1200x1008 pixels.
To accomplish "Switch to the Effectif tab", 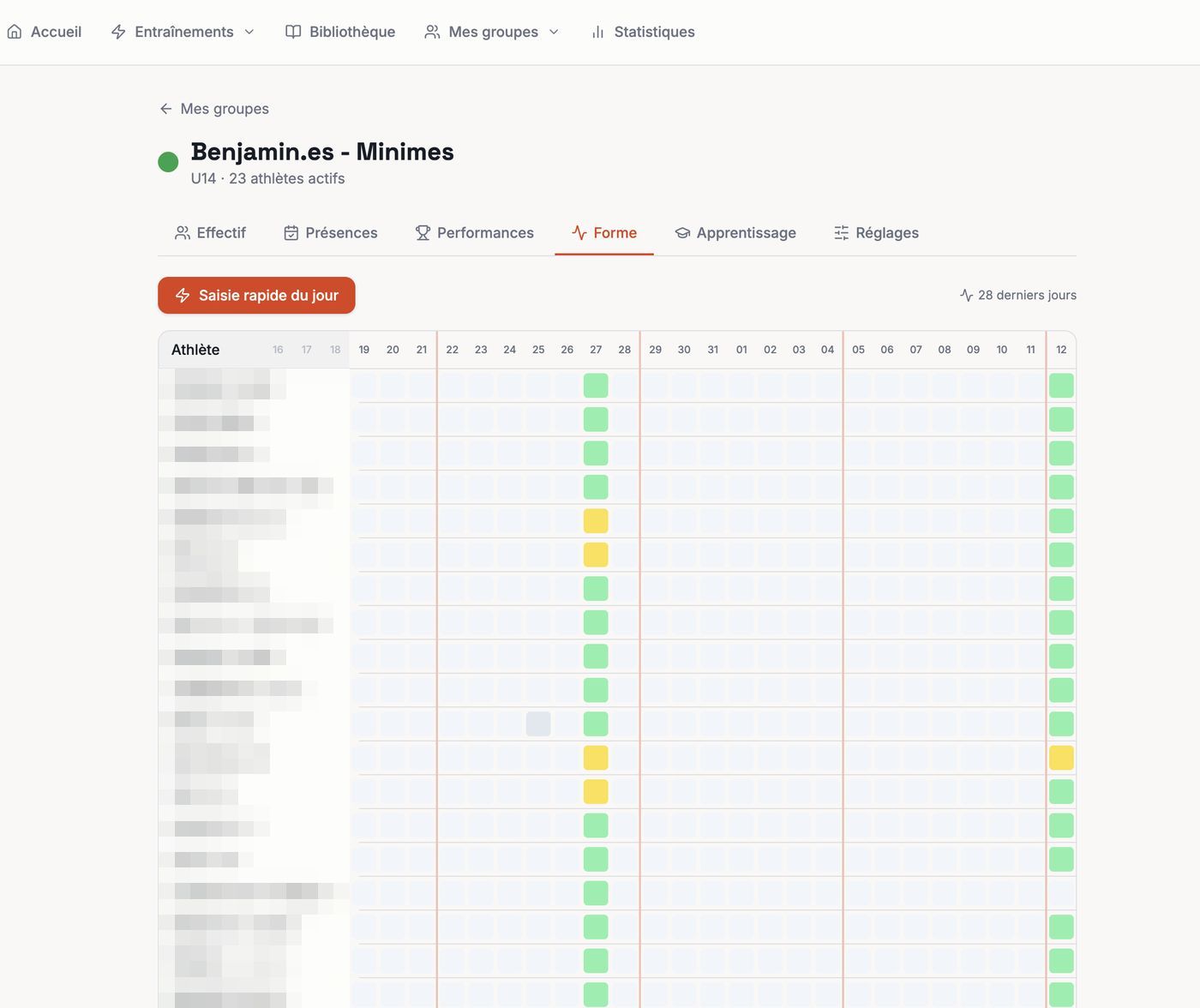I will 210,233.
